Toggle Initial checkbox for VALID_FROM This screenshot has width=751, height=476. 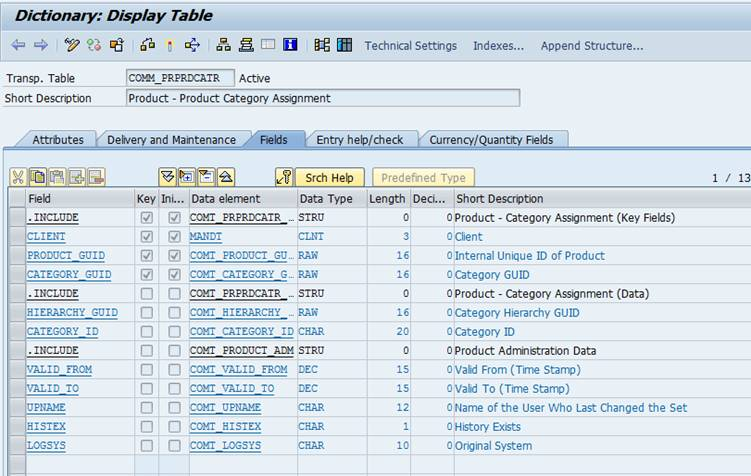(x=174, y=370)
